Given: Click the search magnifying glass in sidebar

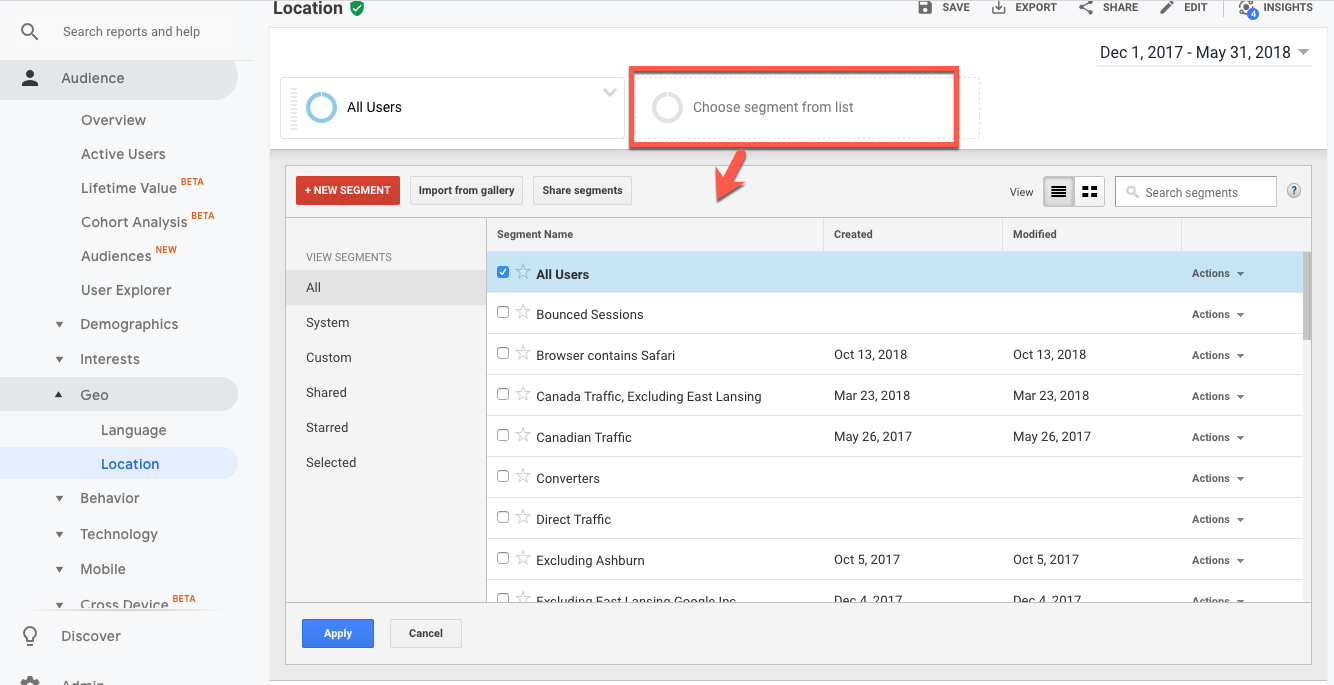Looking at the screenshot, I should pos(29,31).
